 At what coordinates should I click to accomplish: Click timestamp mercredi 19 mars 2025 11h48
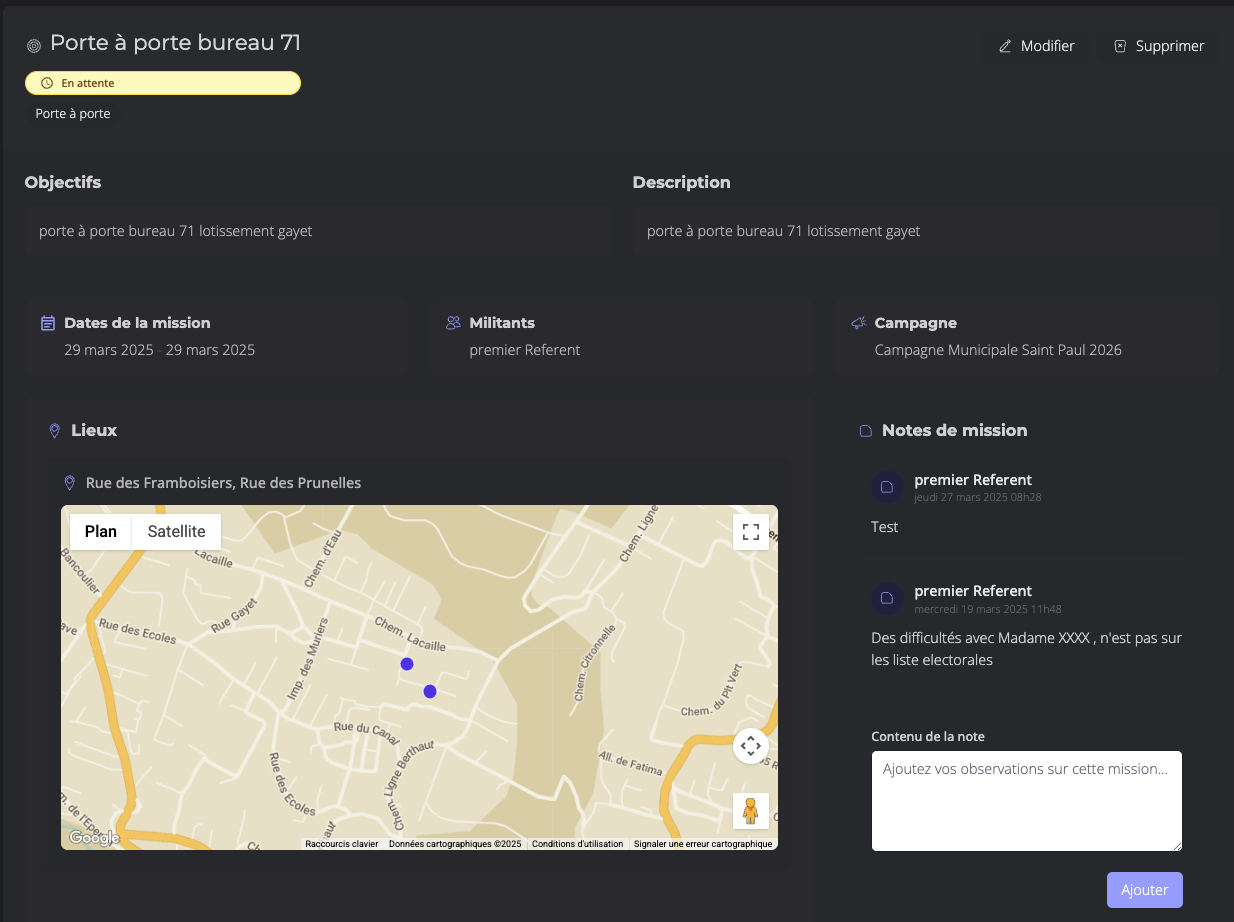pyautogui.click(x=988, y=608)
